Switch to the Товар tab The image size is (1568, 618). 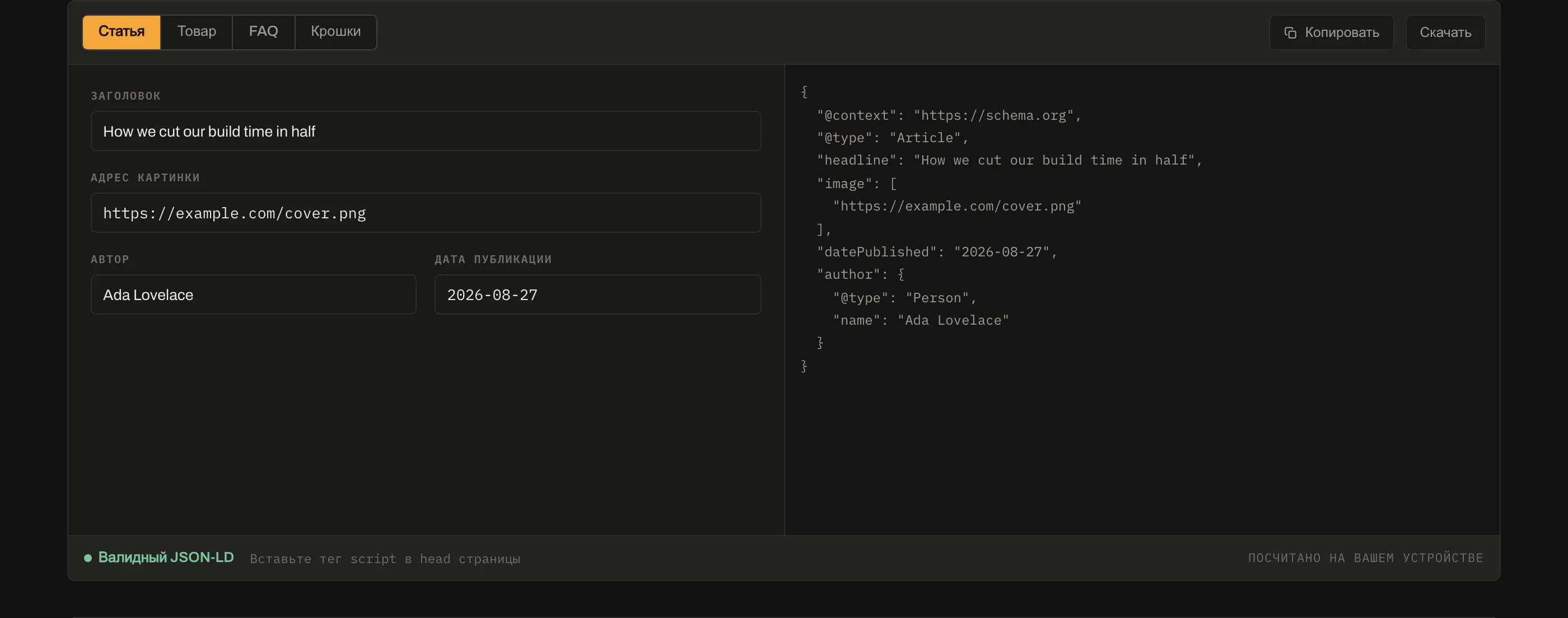tap(197, 32)
